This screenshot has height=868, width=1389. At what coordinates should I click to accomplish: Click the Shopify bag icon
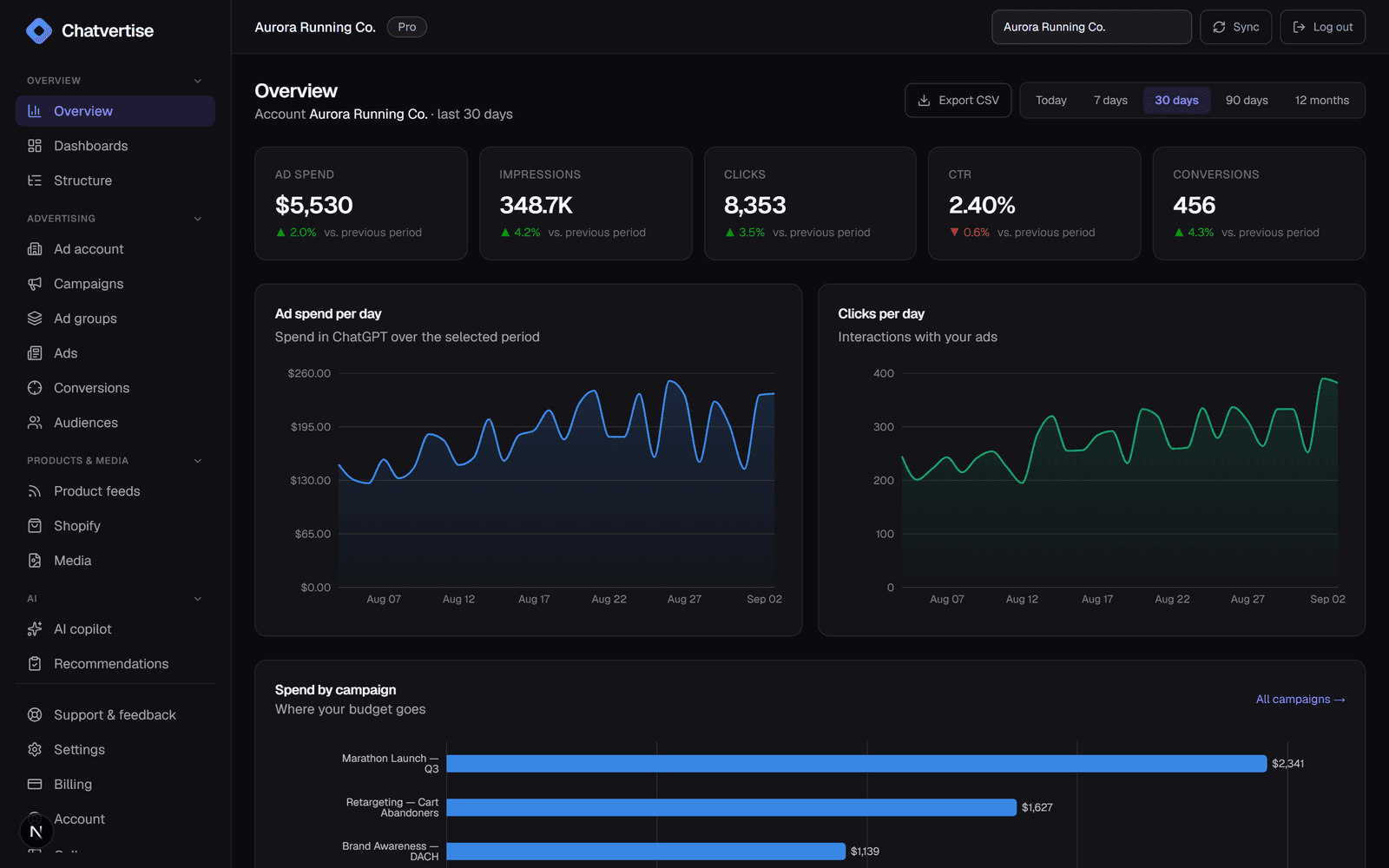pos(35,526)
